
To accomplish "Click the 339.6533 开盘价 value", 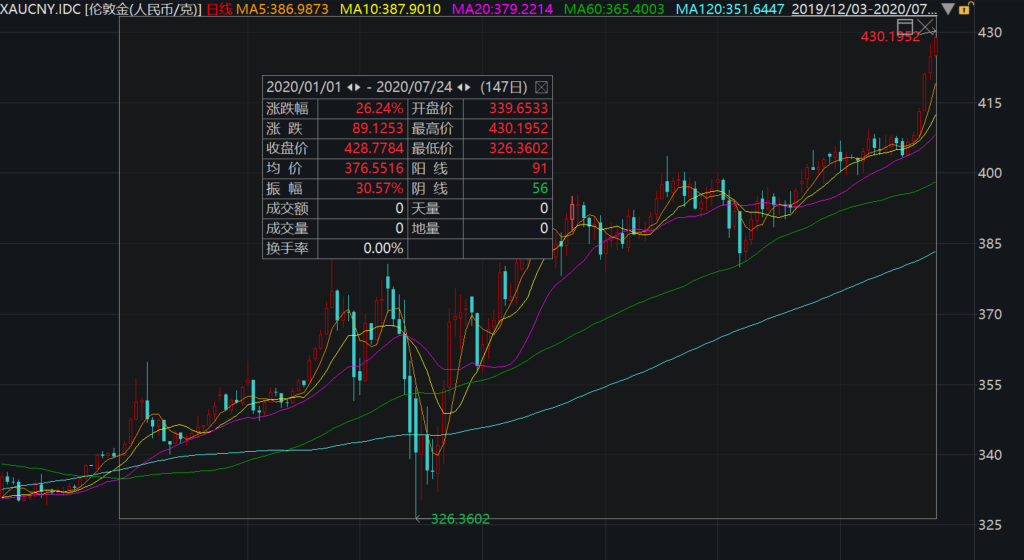I will [519, 108].
